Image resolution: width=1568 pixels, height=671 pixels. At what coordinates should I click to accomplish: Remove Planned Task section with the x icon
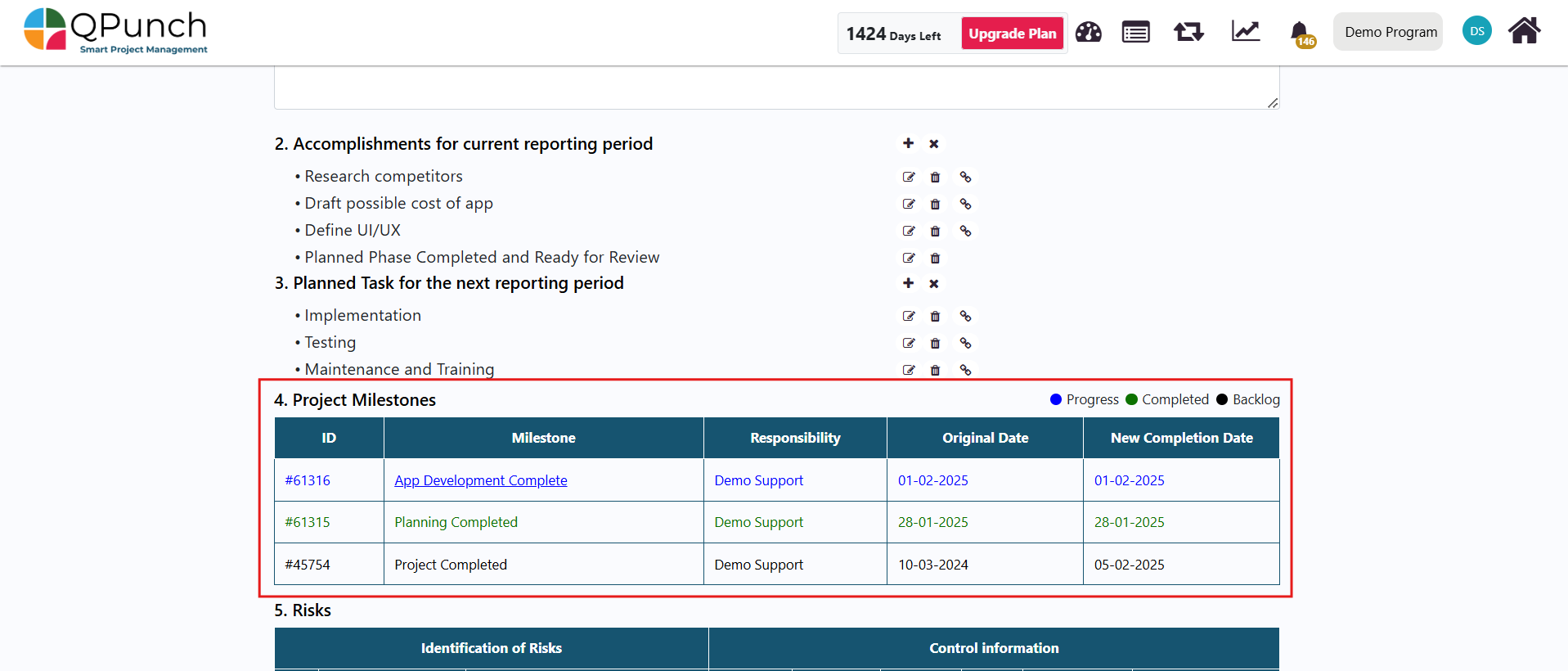[x=933, y=283]
